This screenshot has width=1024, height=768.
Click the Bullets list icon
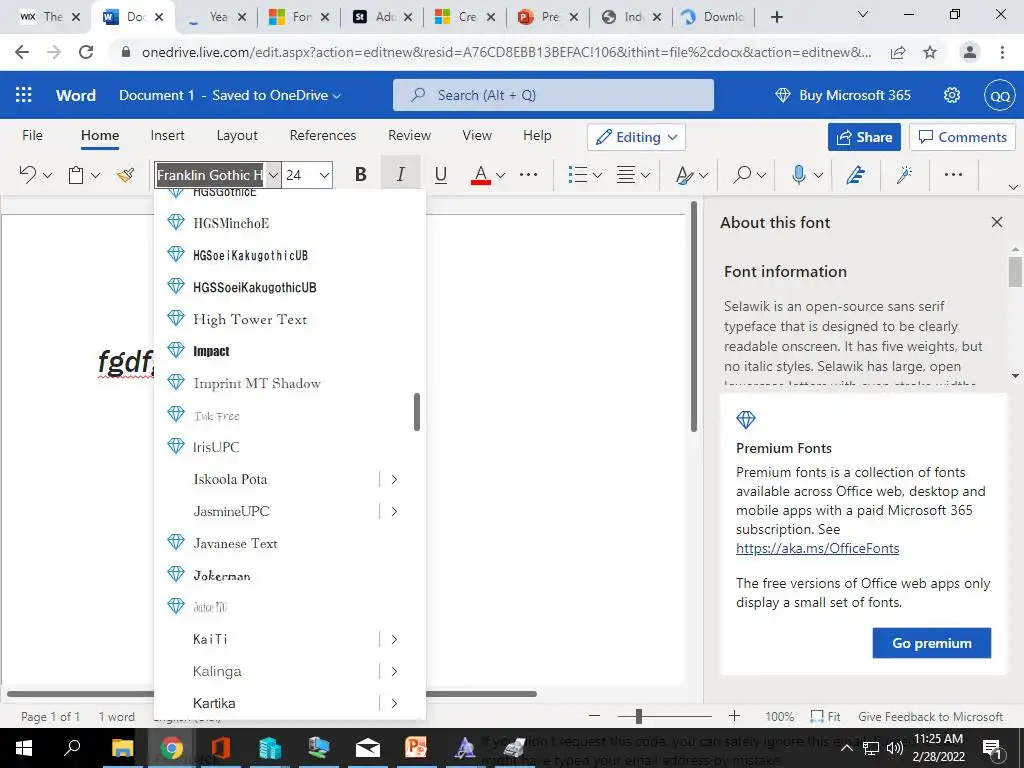(x=577, y=174)
